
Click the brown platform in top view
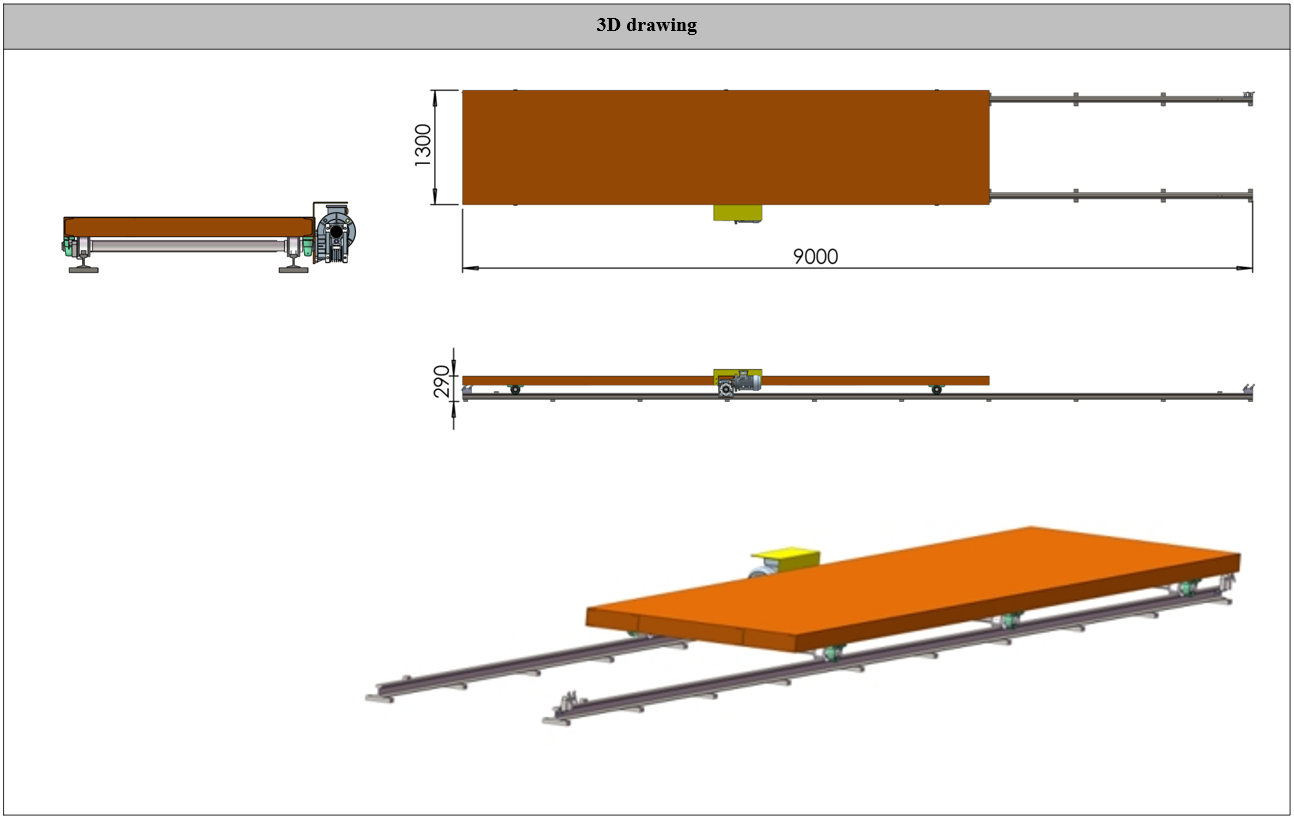(725, 147)
